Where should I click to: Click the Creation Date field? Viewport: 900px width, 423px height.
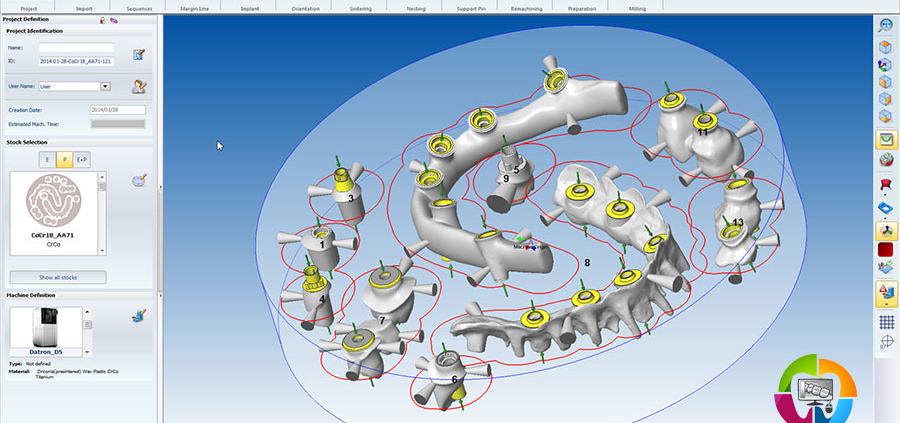118,110
